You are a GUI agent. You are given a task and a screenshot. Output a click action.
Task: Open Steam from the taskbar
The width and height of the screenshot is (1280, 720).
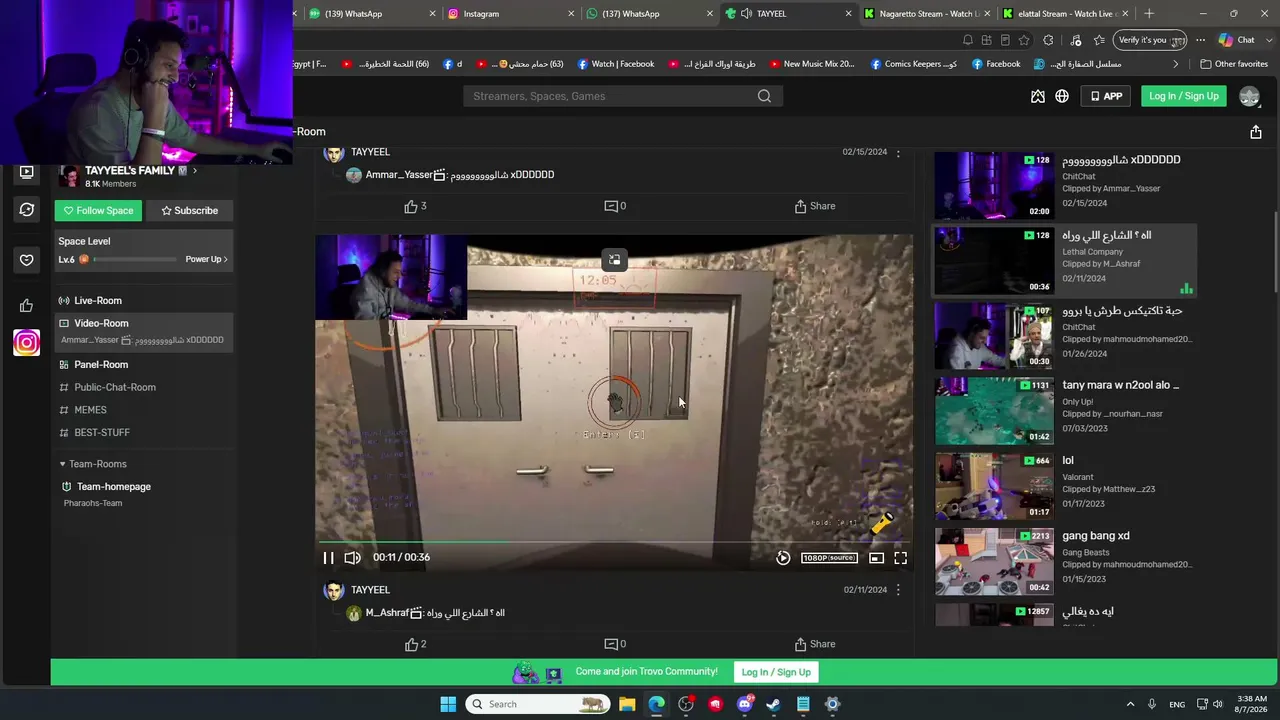773,704
